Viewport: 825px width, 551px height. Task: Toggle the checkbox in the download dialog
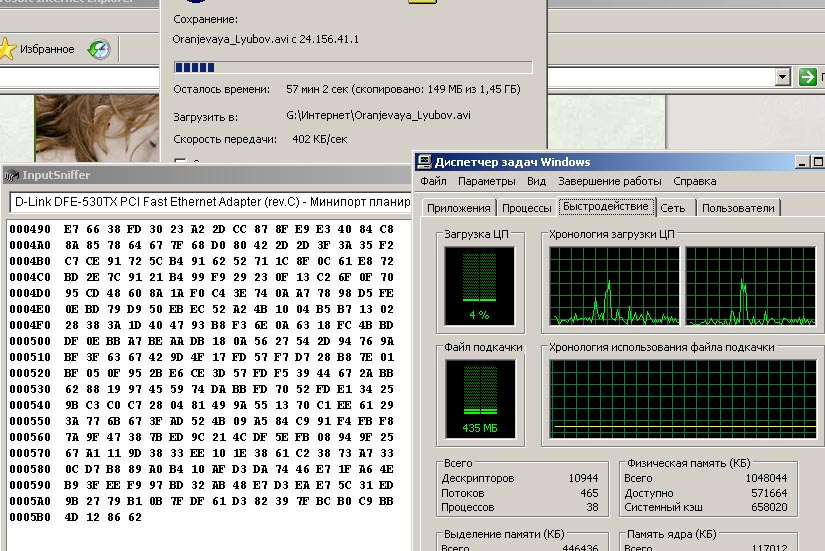(x=181, y=161)
